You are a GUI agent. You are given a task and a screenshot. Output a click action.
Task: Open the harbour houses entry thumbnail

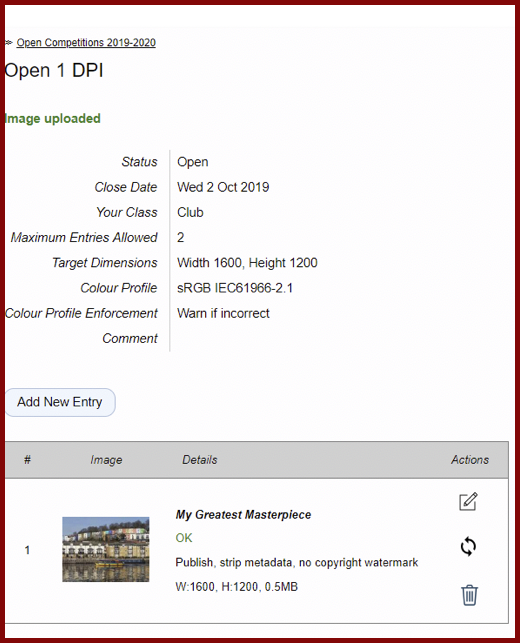click(106, 550)
